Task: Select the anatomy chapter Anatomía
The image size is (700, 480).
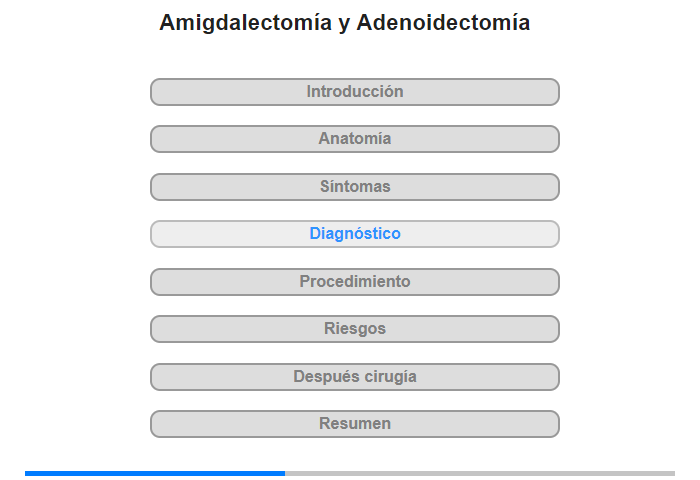Action: click(x=354, y=139)
